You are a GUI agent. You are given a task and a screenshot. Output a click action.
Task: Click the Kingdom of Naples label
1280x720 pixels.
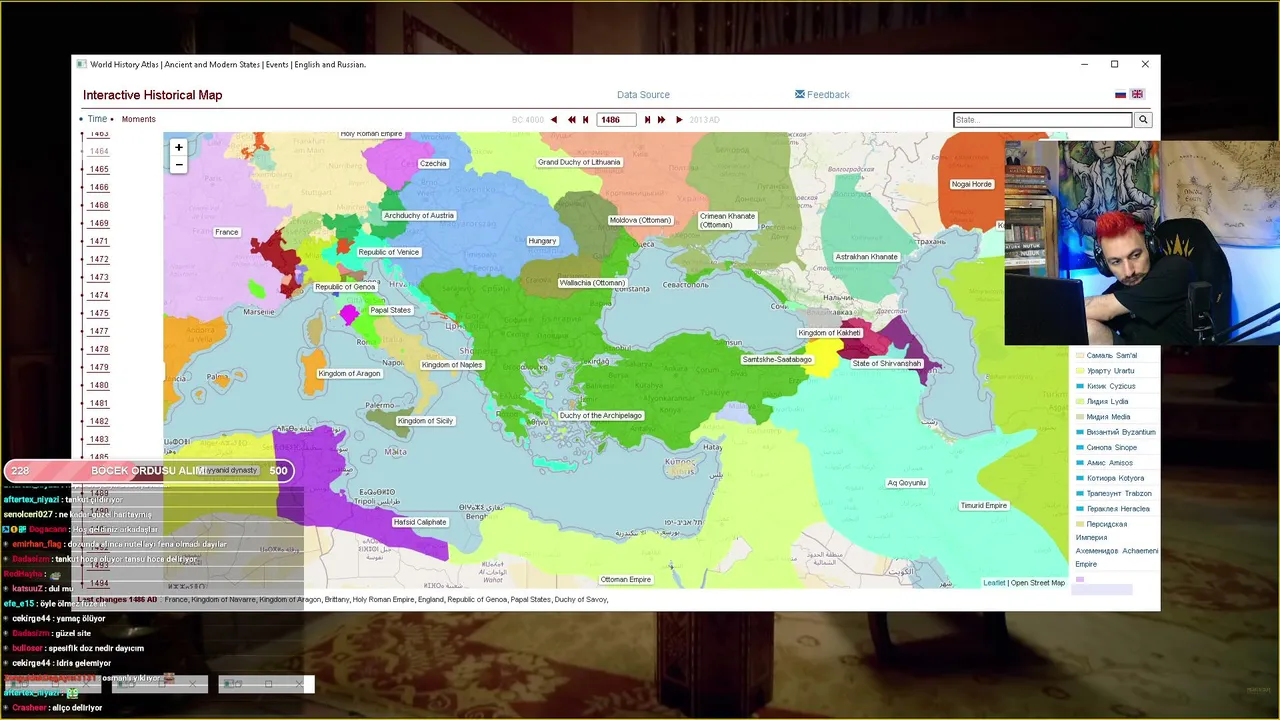(x=452, y=365)
